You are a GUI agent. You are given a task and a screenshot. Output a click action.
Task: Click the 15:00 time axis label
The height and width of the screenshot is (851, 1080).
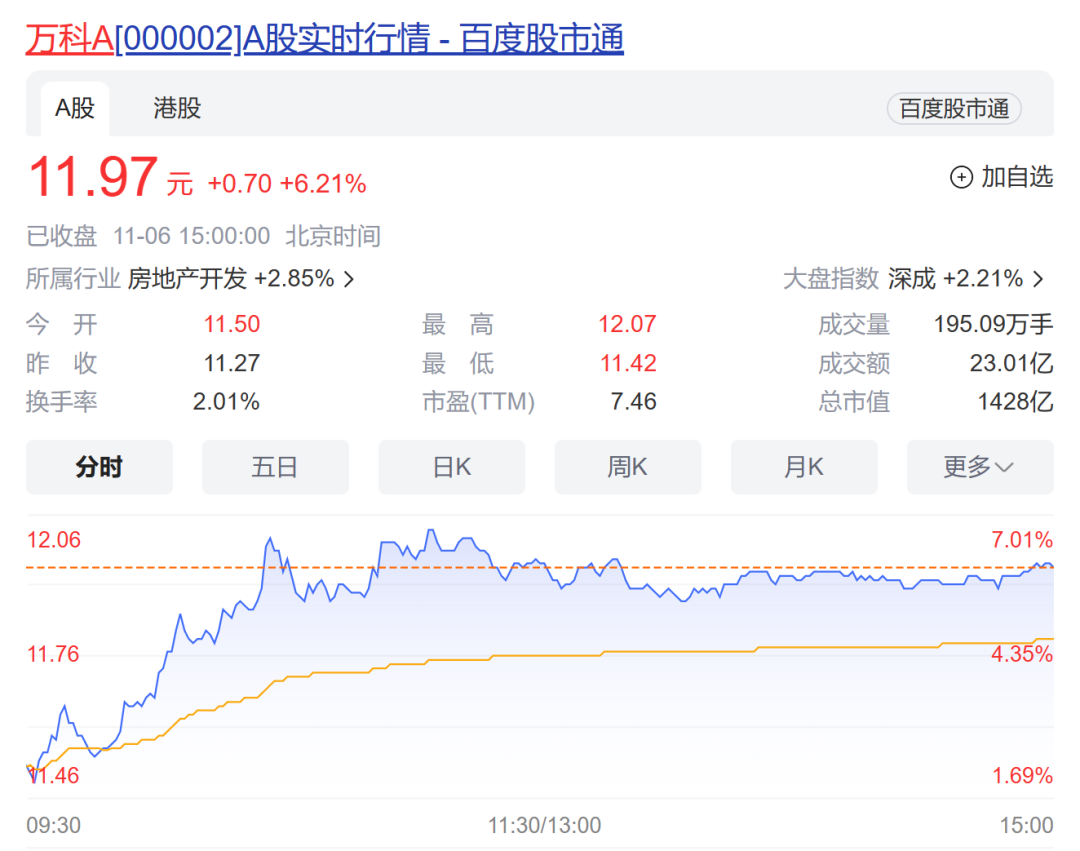[x=1027, y=825]
